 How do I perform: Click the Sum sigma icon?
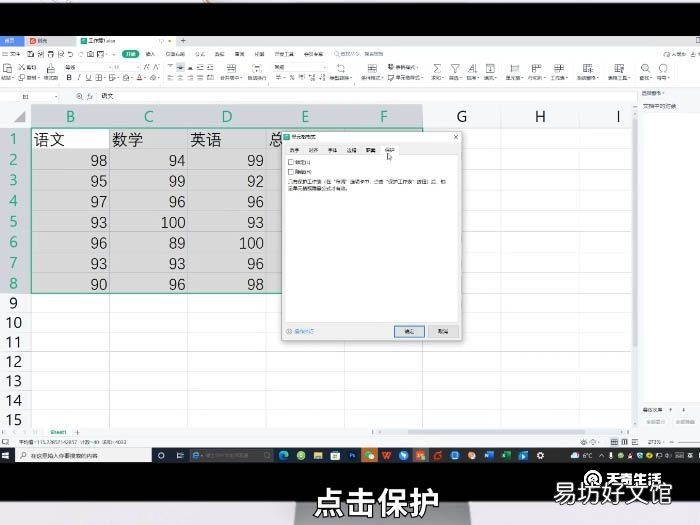click(x=437, y=68)
